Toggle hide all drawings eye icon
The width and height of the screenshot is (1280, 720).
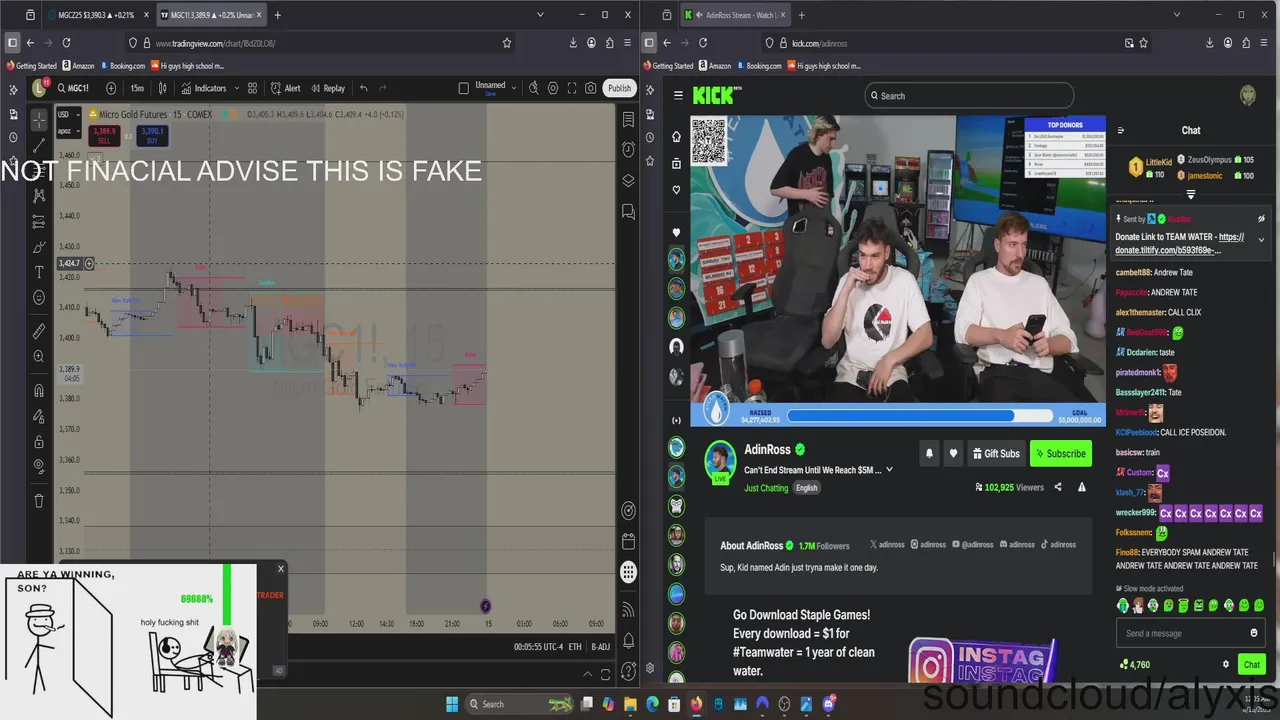pyautogui.click(x=39, y=466)
